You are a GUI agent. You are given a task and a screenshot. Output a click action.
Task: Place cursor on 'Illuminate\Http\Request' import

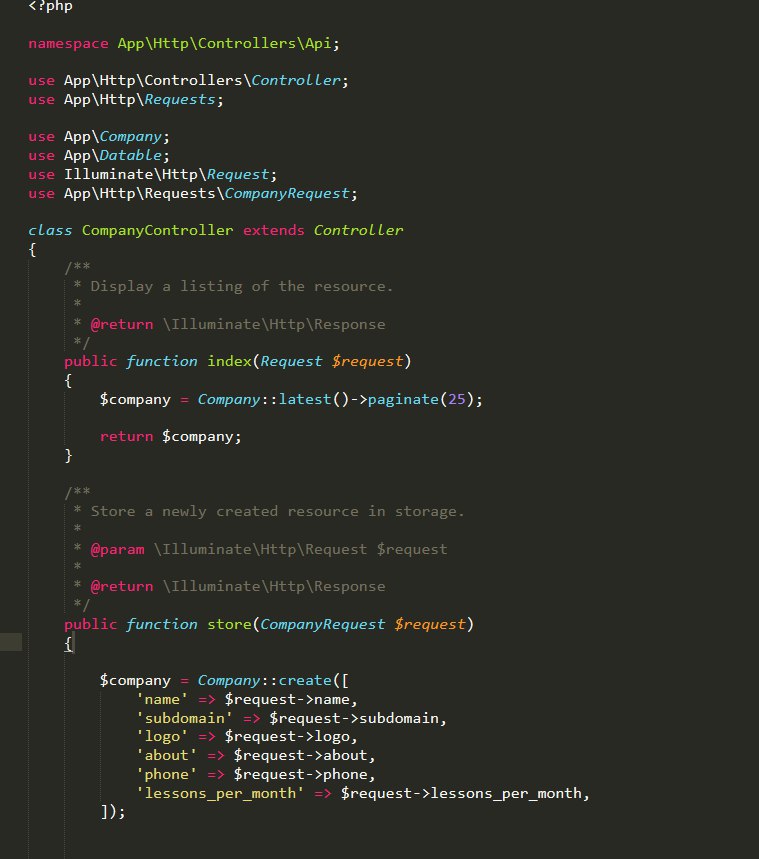(167, 175)
